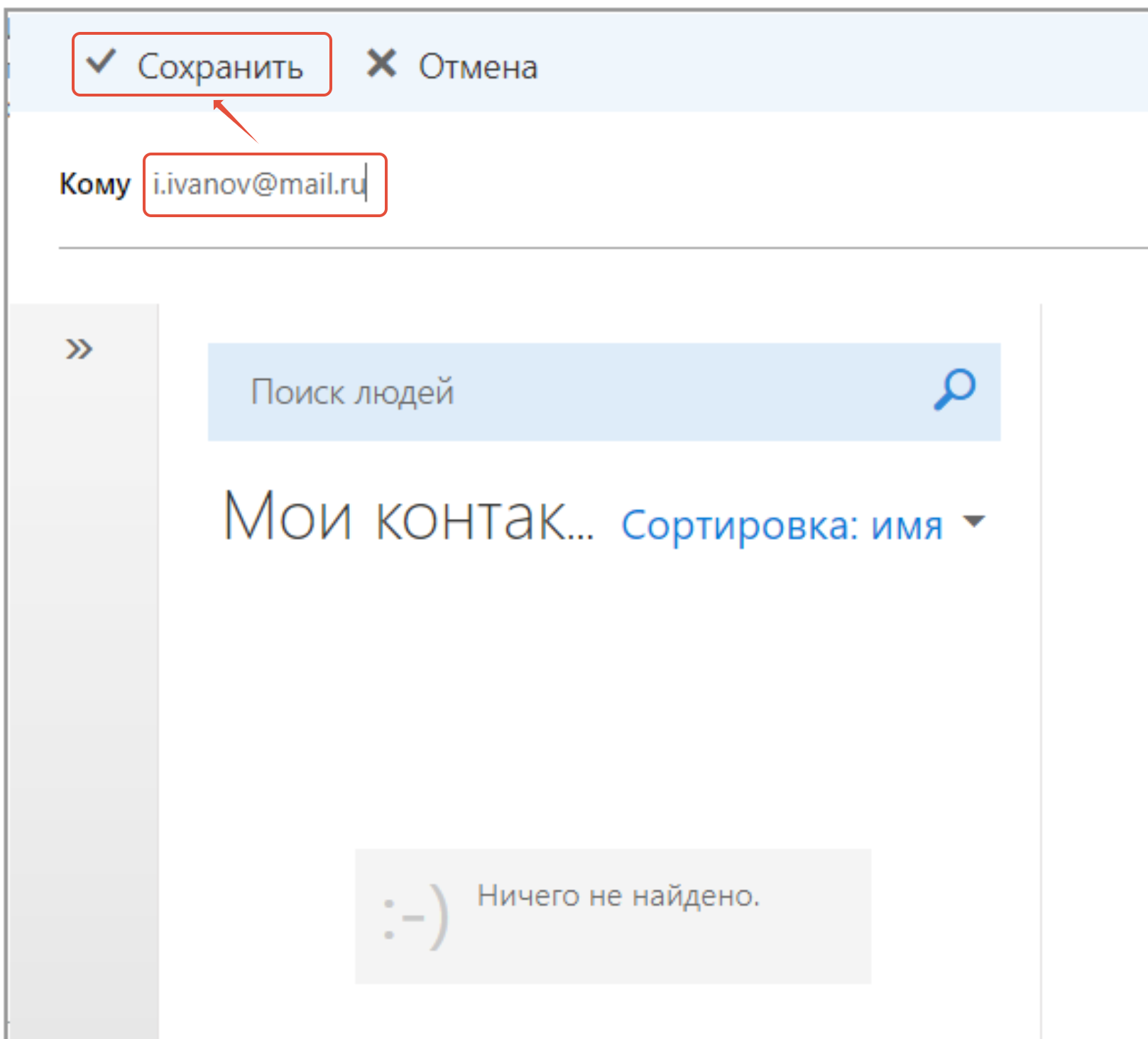1148x1039 pixels.
Task: Click empty area of blue top toolbar
Action: pos(816,65)
